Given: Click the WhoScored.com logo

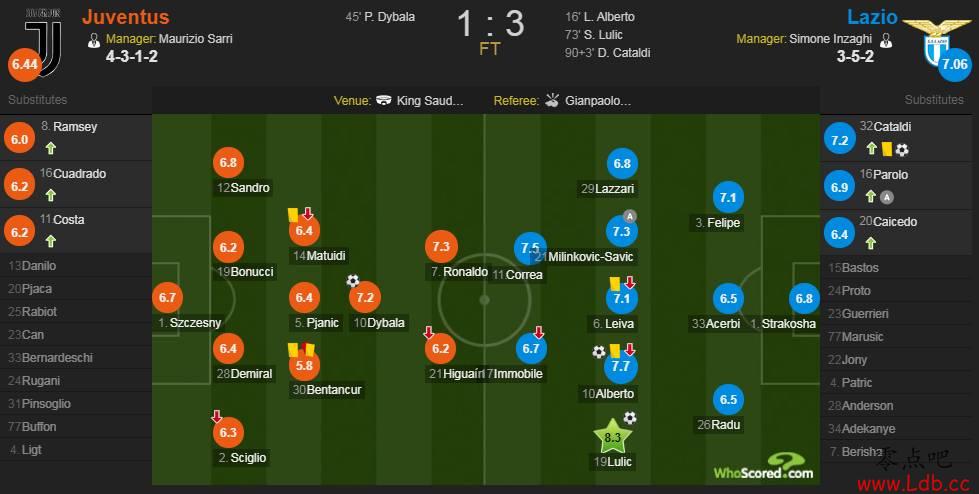Looking at the screenshot, I should 764,467.
